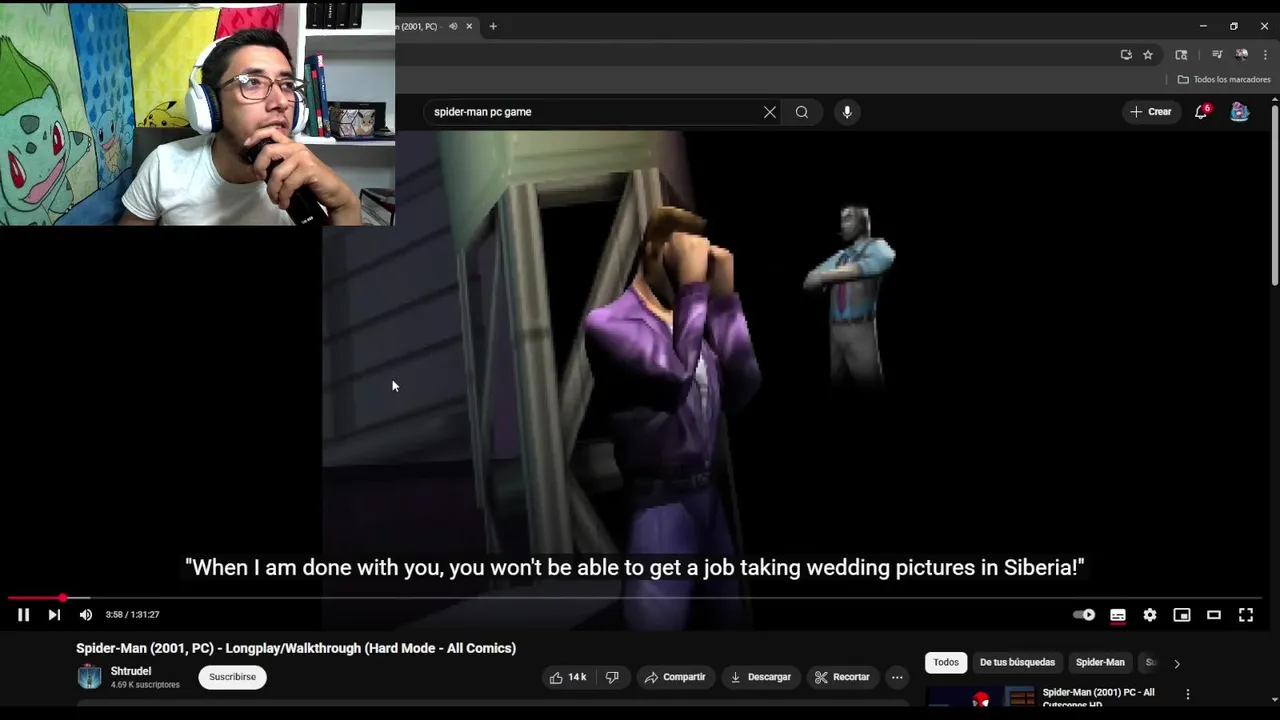
Task: Select the (2001, PC) browser tab
Action: tap(419, 26)
